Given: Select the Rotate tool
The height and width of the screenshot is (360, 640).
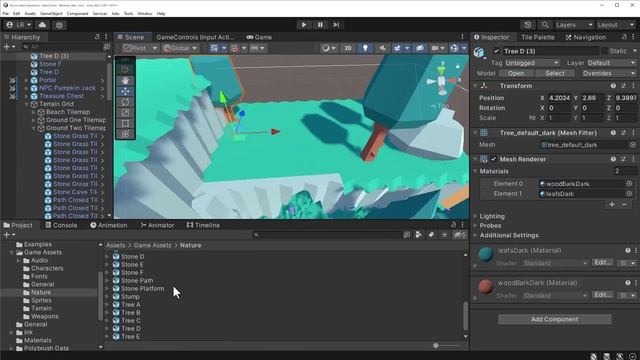Looking at the screenshot, I should tap(125, 102).
